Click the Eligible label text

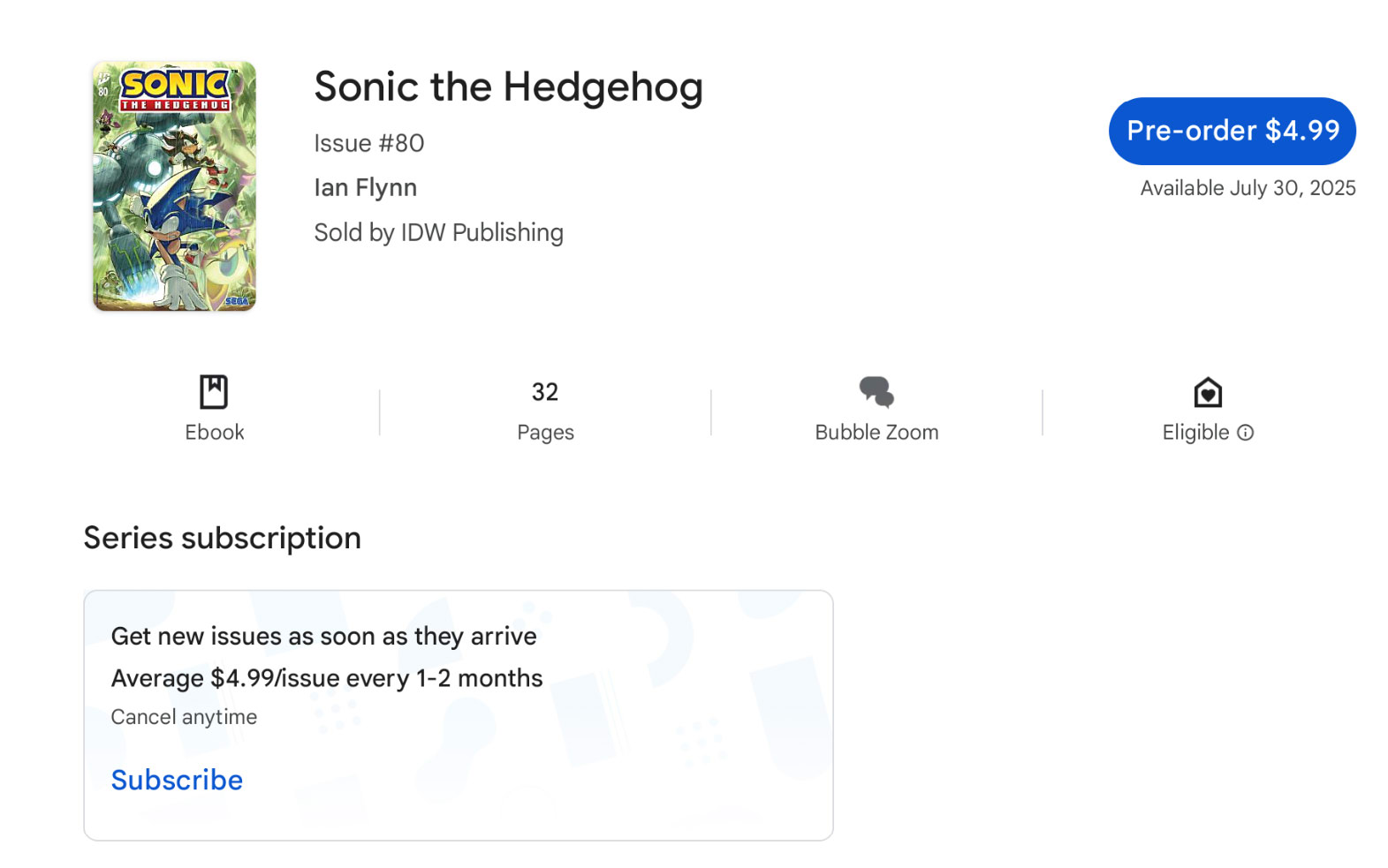1195,433
